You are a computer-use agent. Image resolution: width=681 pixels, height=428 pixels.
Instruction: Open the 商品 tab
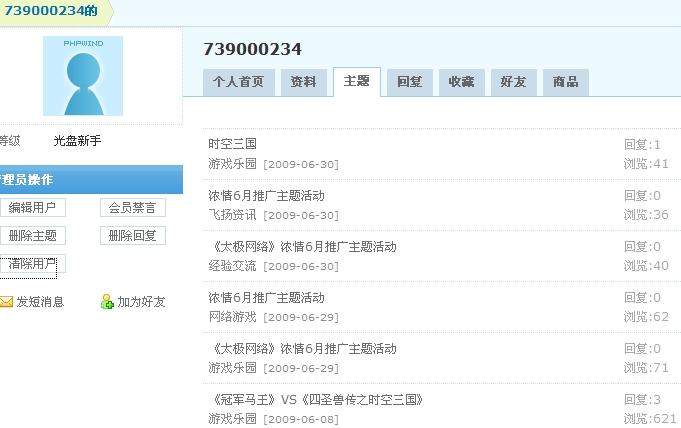(565, 83)
